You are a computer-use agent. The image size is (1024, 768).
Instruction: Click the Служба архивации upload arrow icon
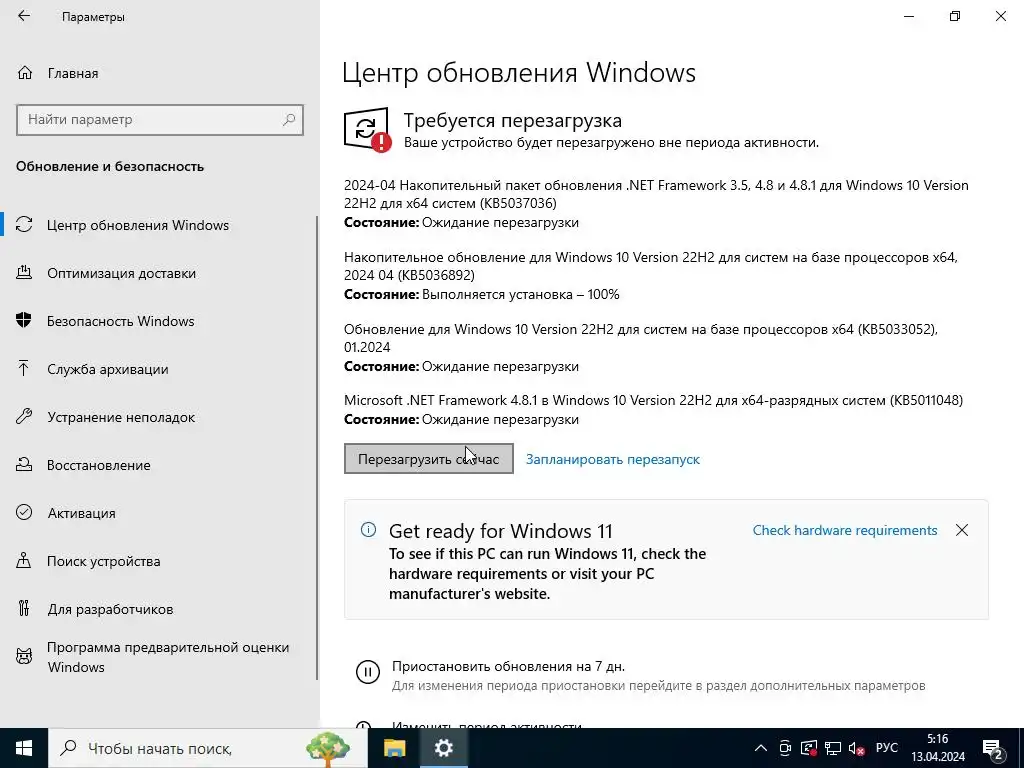[24, 369]
